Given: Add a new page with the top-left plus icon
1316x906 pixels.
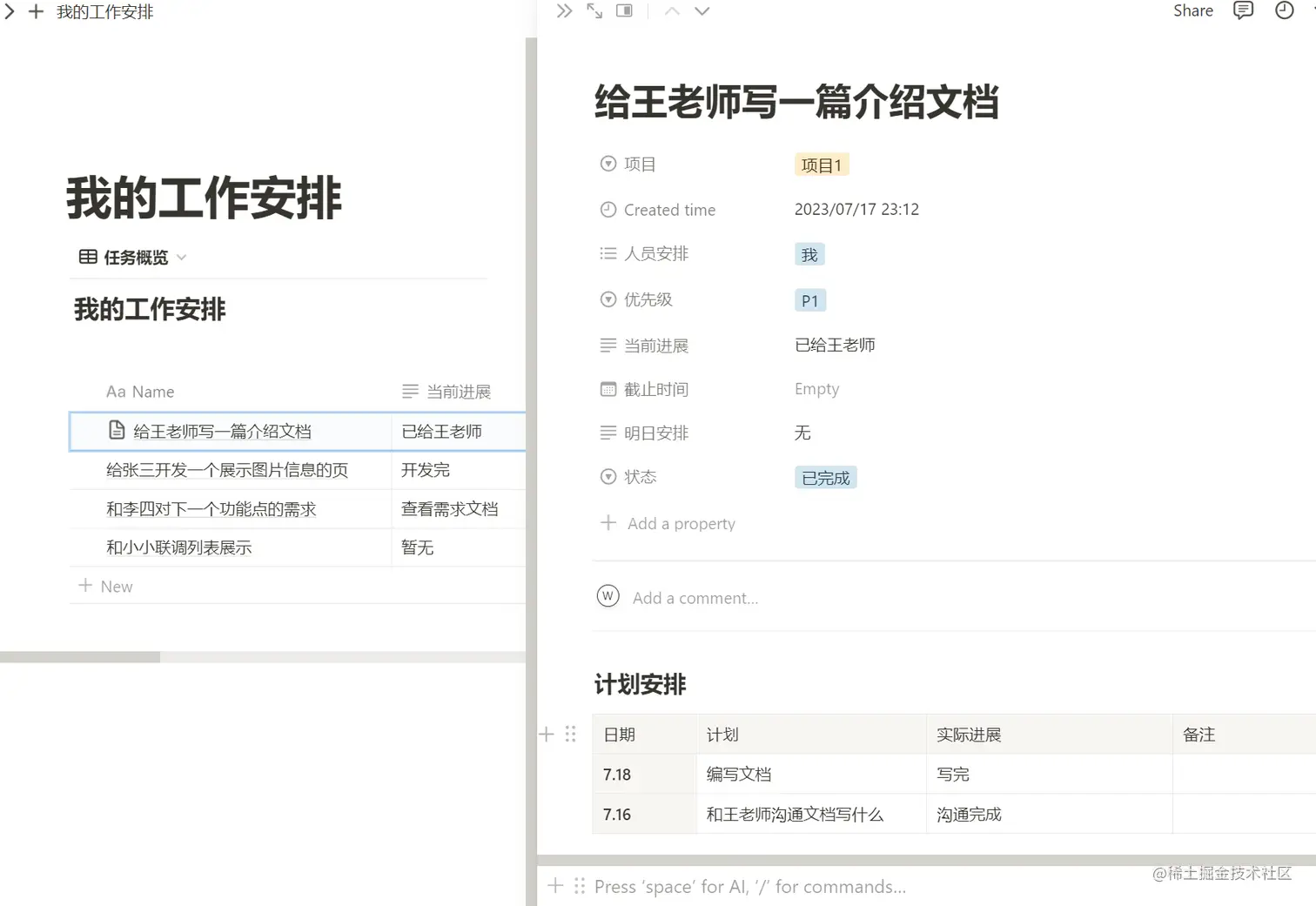Looking at the screenshot, I should point(36,12).
